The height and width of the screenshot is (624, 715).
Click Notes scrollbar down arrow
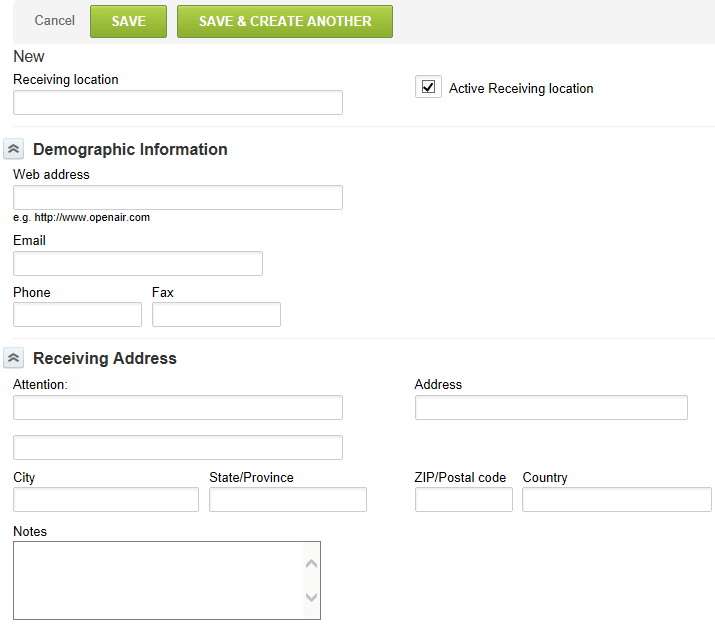point(311,597)
